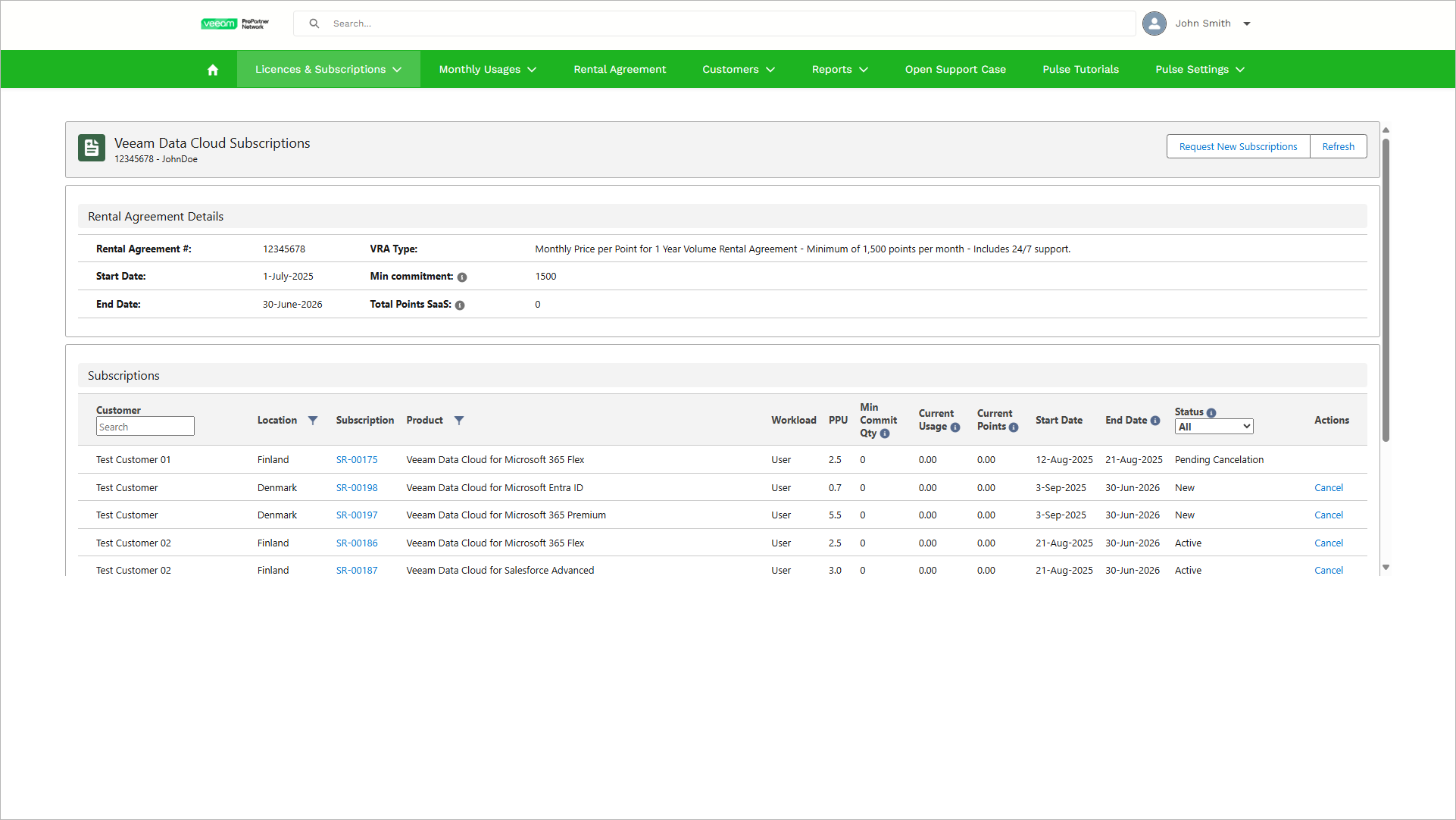Open the Rental Agreement tab
1456x820 pixels.
pos(619,70)
